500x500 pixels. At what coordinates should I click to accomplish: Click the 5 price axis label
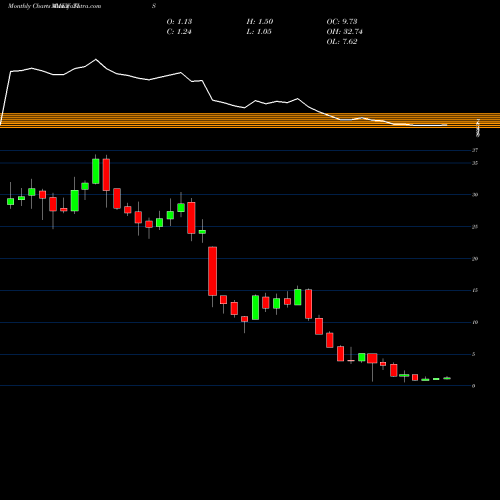pos(473,354)
